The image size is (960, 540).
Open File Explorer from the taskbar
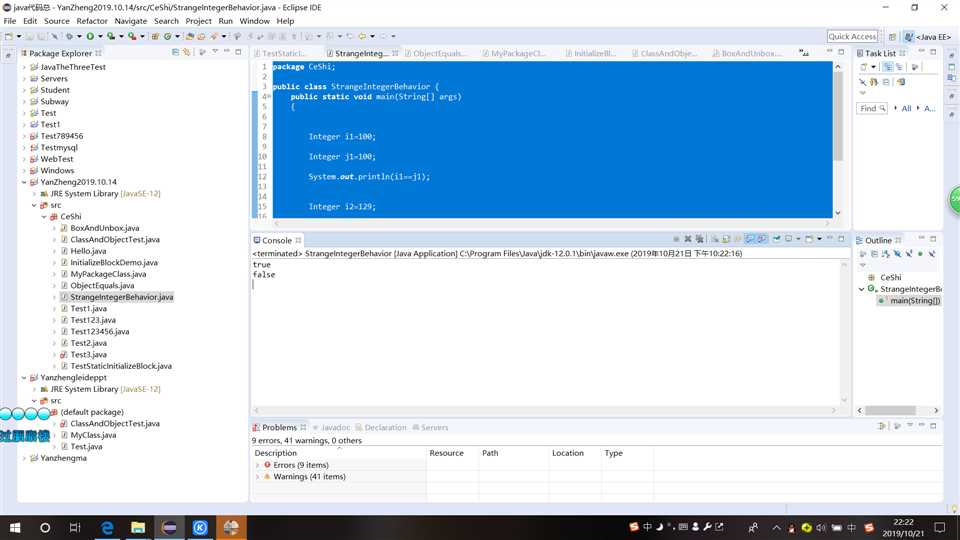[x=138, y=527]
